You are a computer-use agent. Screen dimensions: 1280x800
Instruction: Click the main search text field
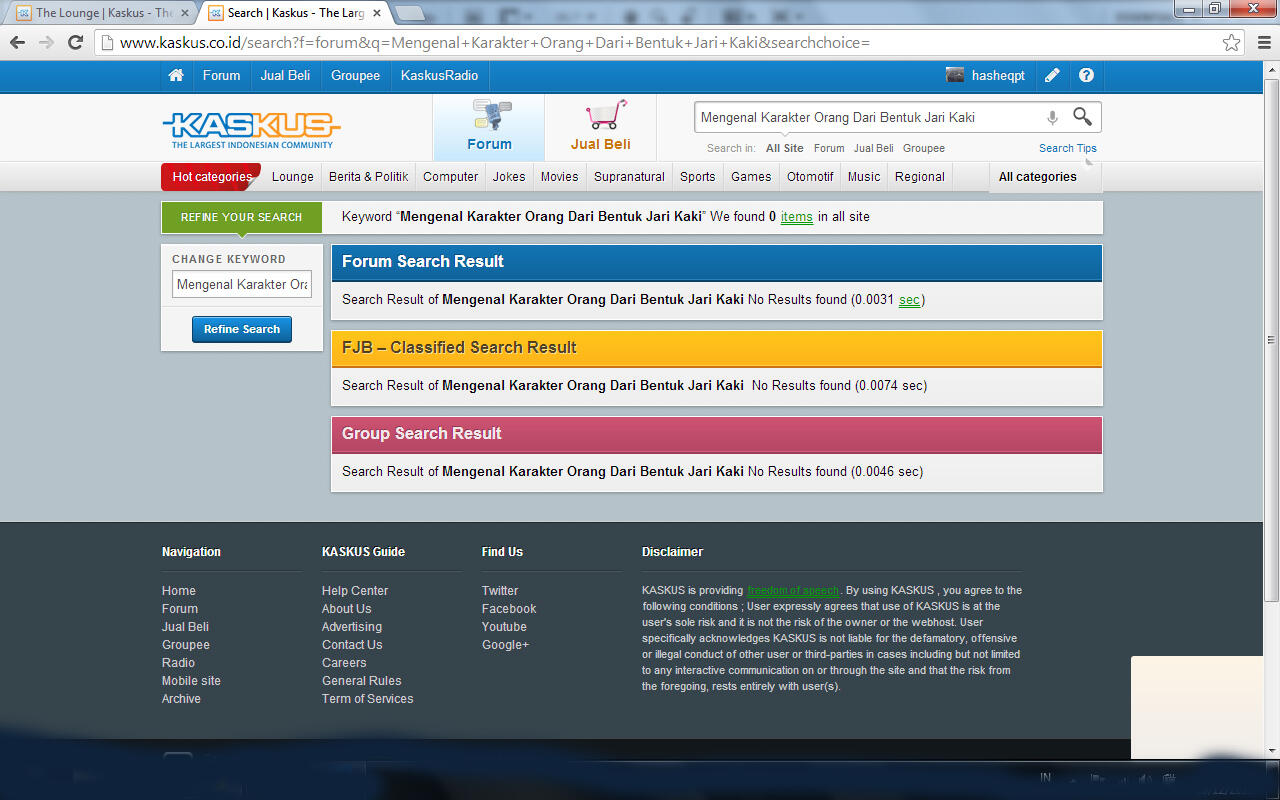tap(868, 118)
